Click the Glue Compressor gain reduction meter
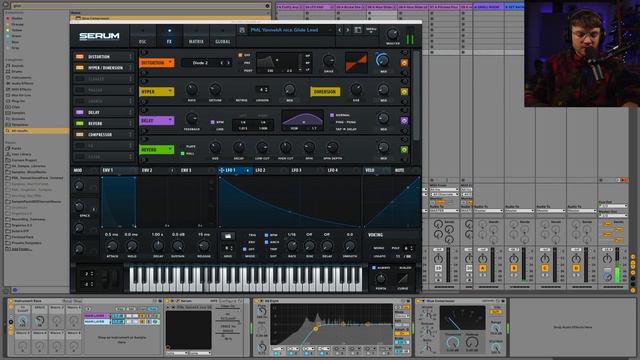 tap(462, 319)
